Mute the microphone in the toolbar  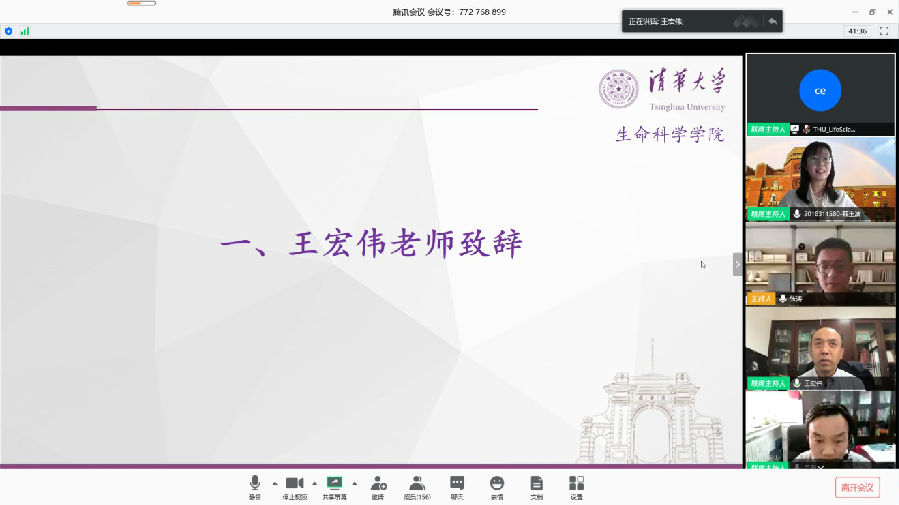[255, 486]
